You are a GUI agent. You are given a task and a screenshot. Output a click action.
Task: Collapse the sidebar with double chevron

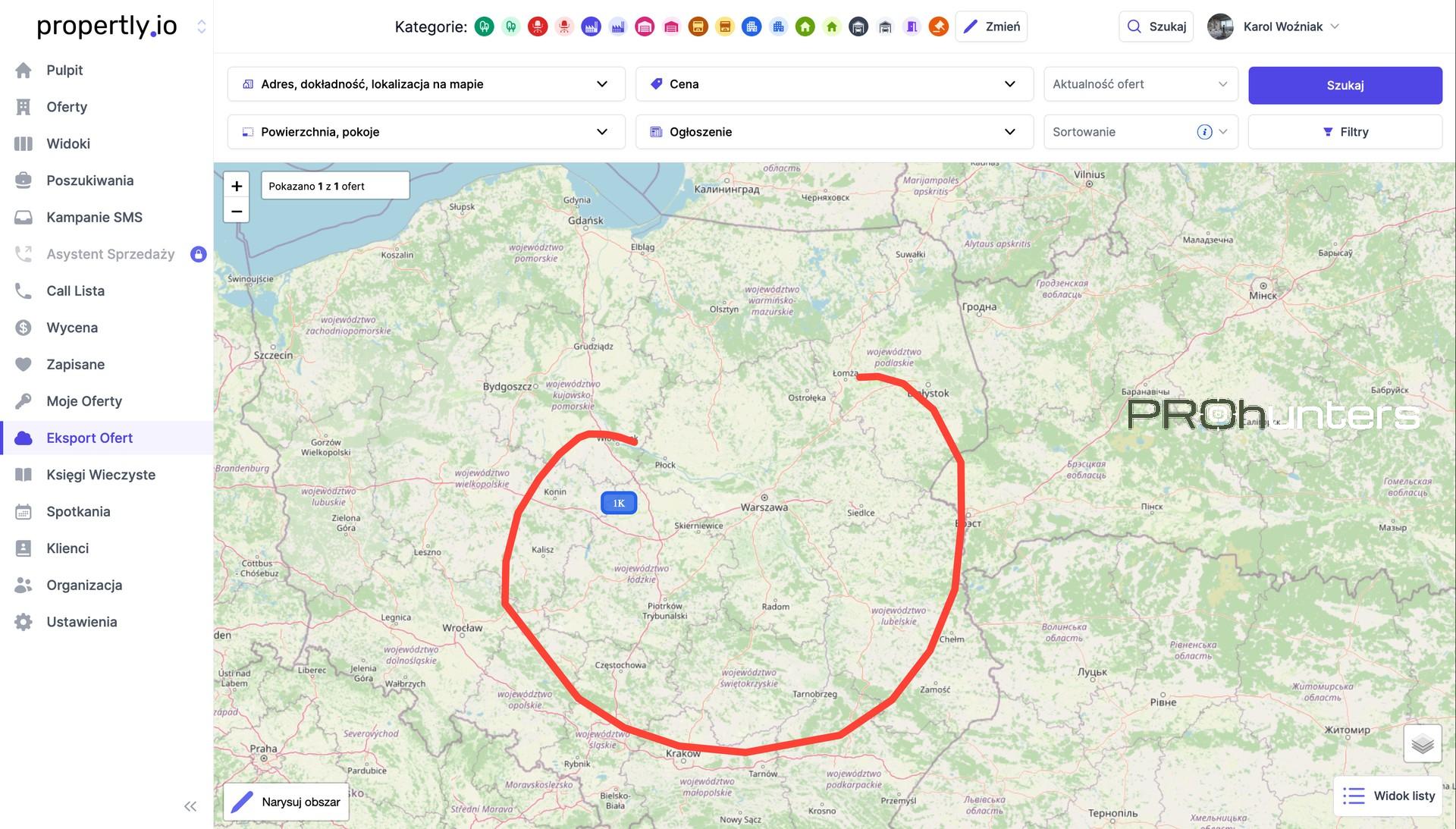tap(190, 806)
